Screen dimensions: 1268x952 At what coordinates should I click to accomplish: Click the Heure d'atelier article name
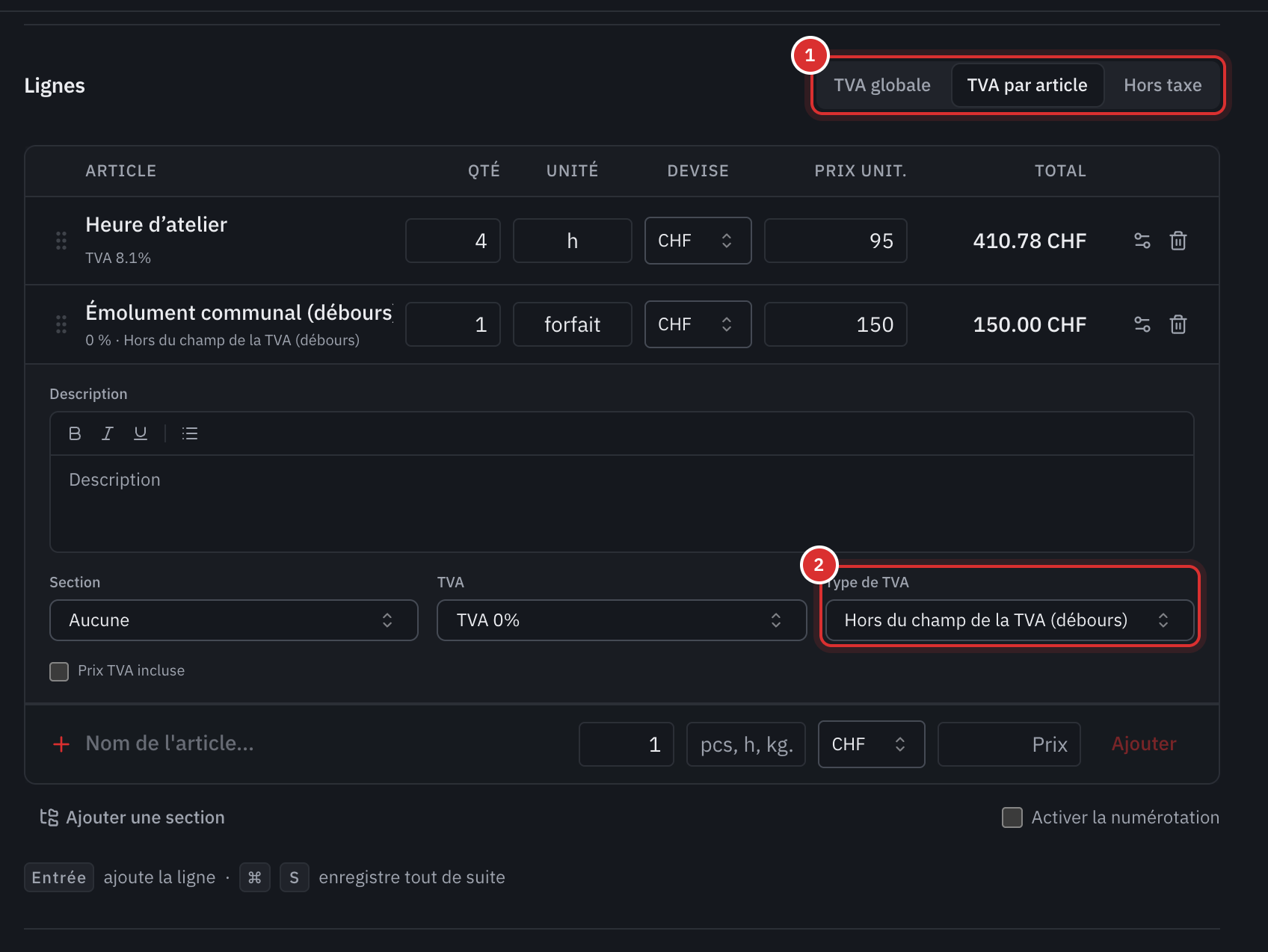tap(156, 225)
